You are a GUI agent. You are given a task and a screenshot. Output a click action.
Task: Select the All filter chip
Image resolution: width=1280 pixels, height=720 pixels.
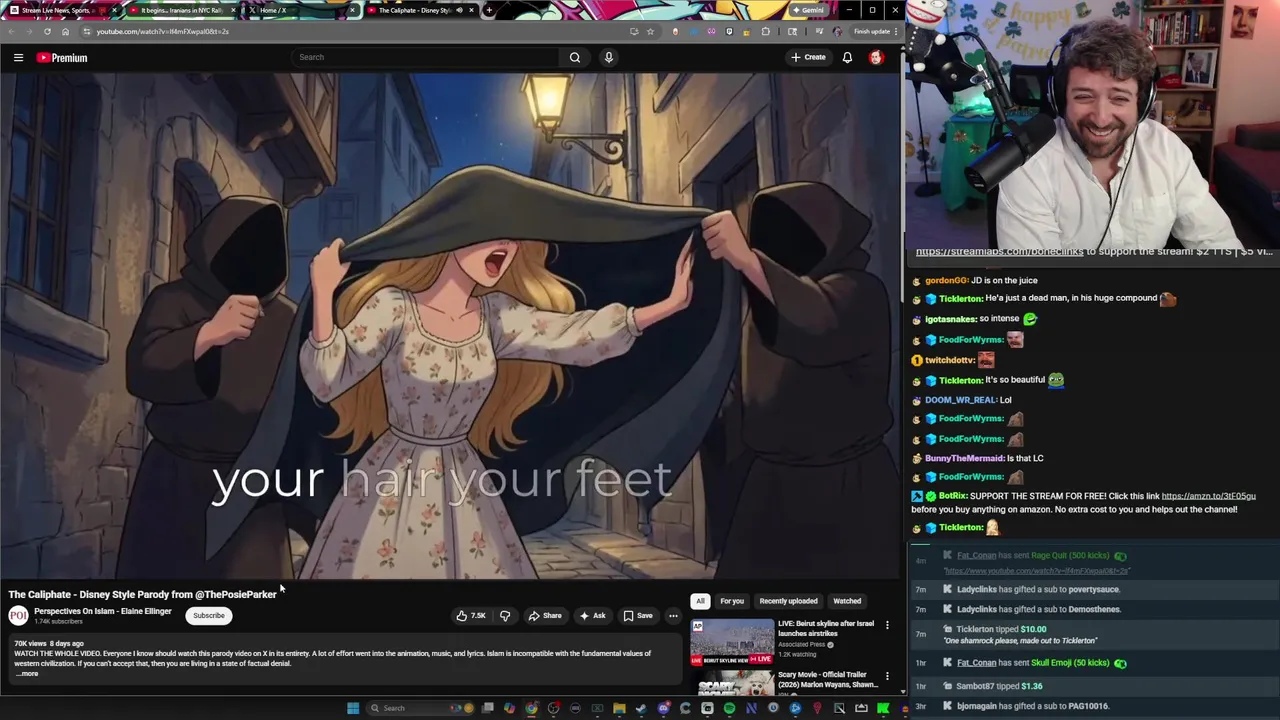tap(700, 601)
